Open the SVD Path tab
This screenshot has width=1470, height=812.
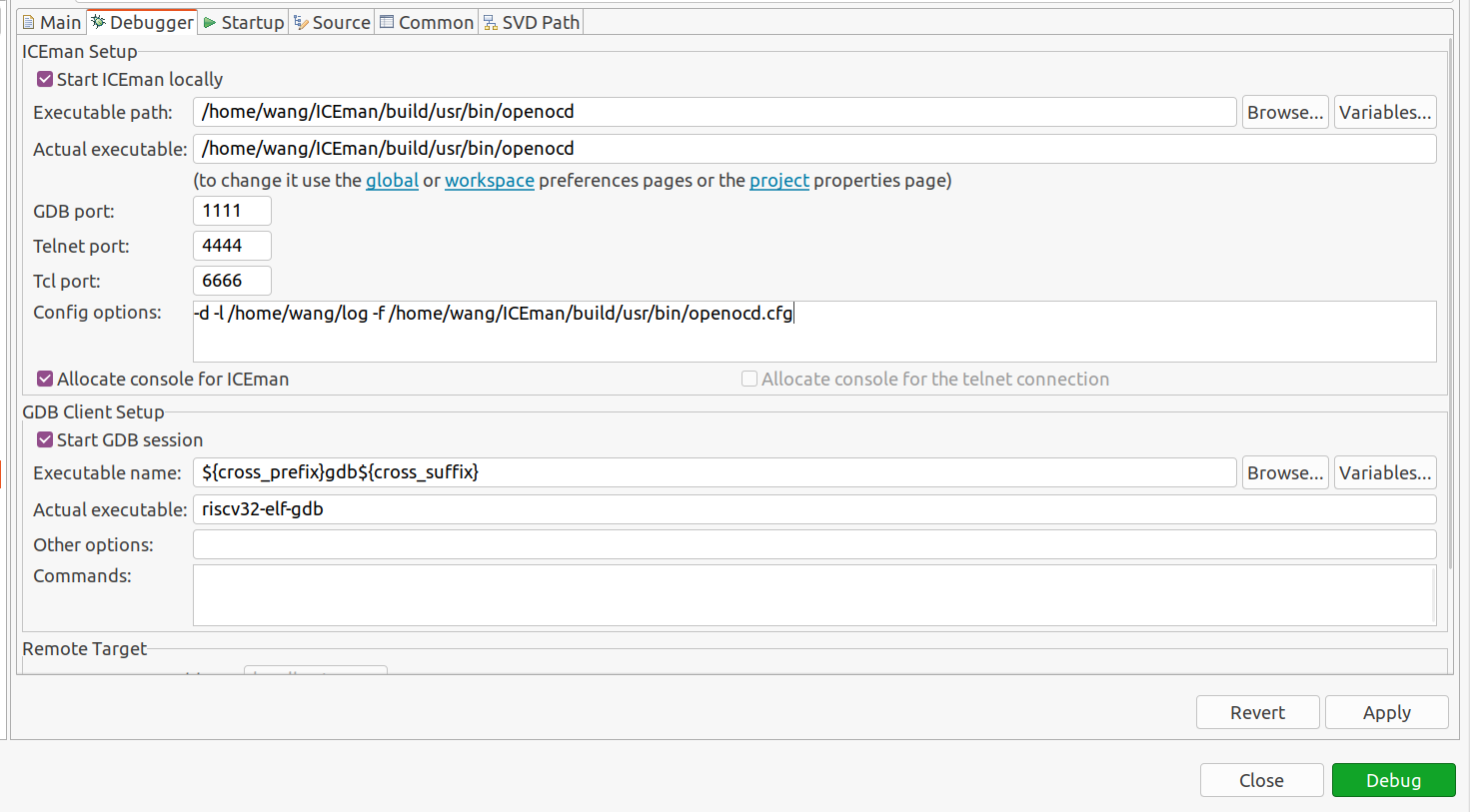click(x=531, y=22)
